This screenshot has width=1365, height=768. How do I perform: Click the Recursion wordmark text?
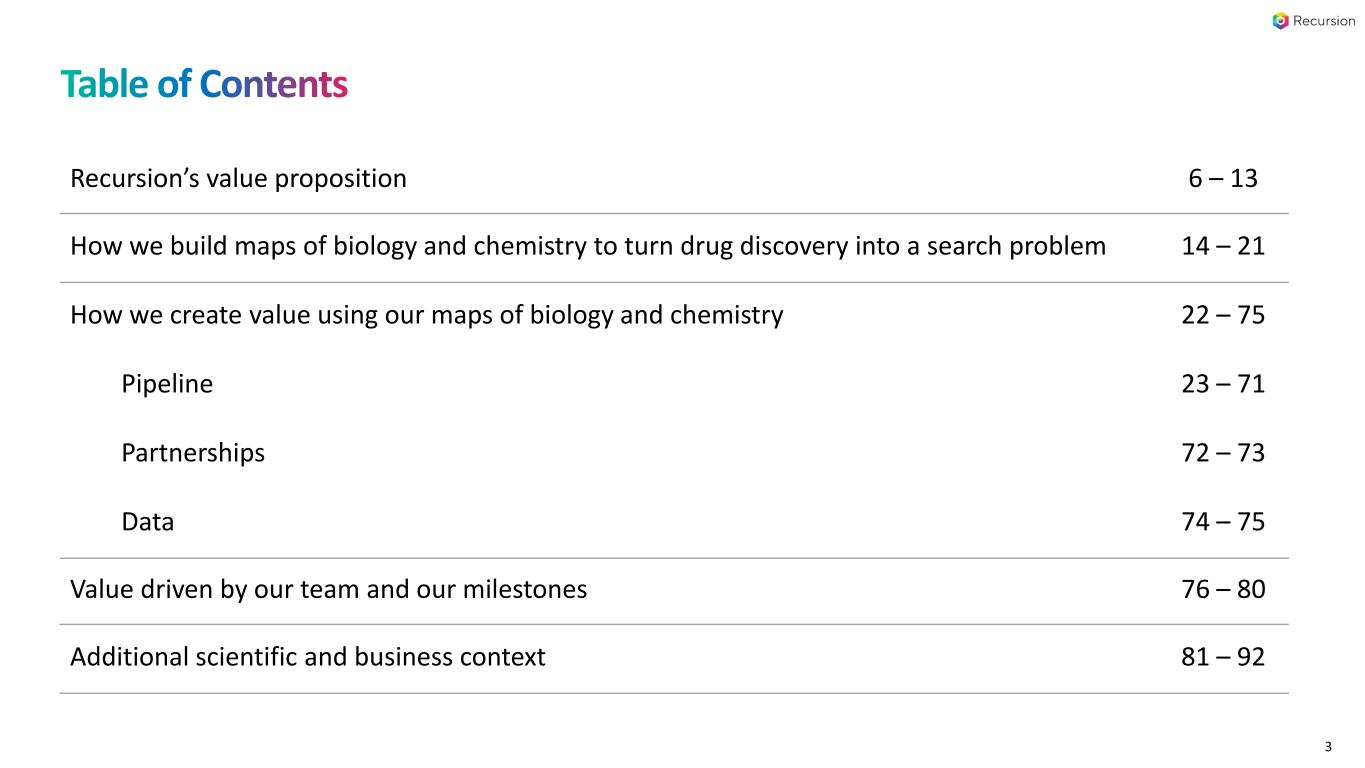[1324, 21]
